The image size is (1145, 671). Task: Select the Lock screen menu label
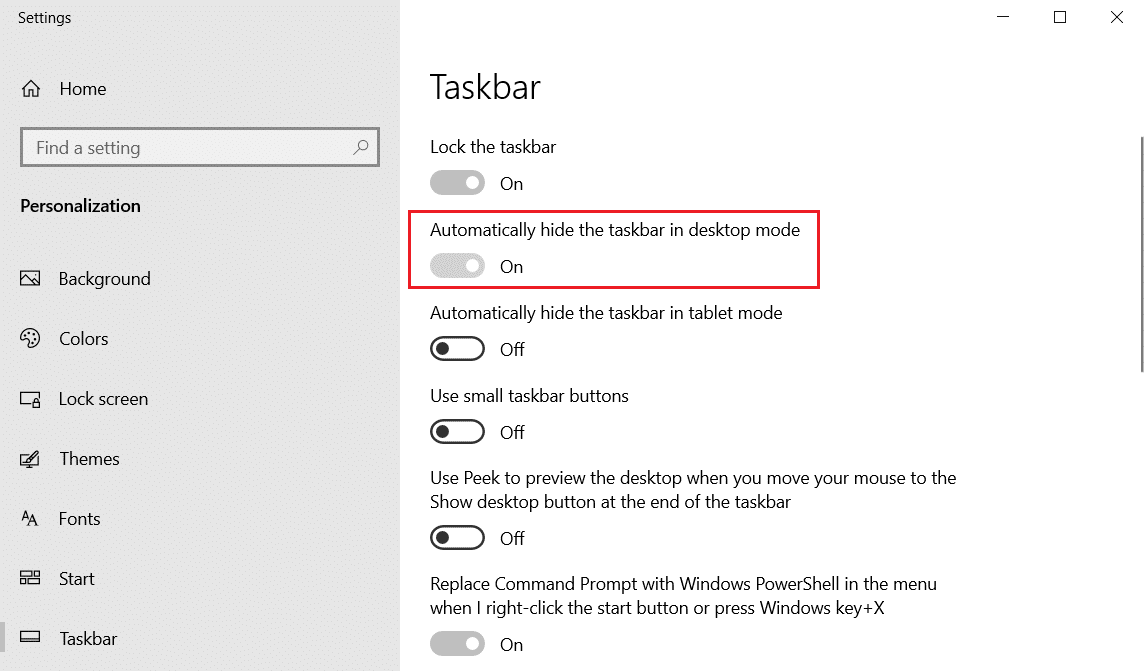103,399
